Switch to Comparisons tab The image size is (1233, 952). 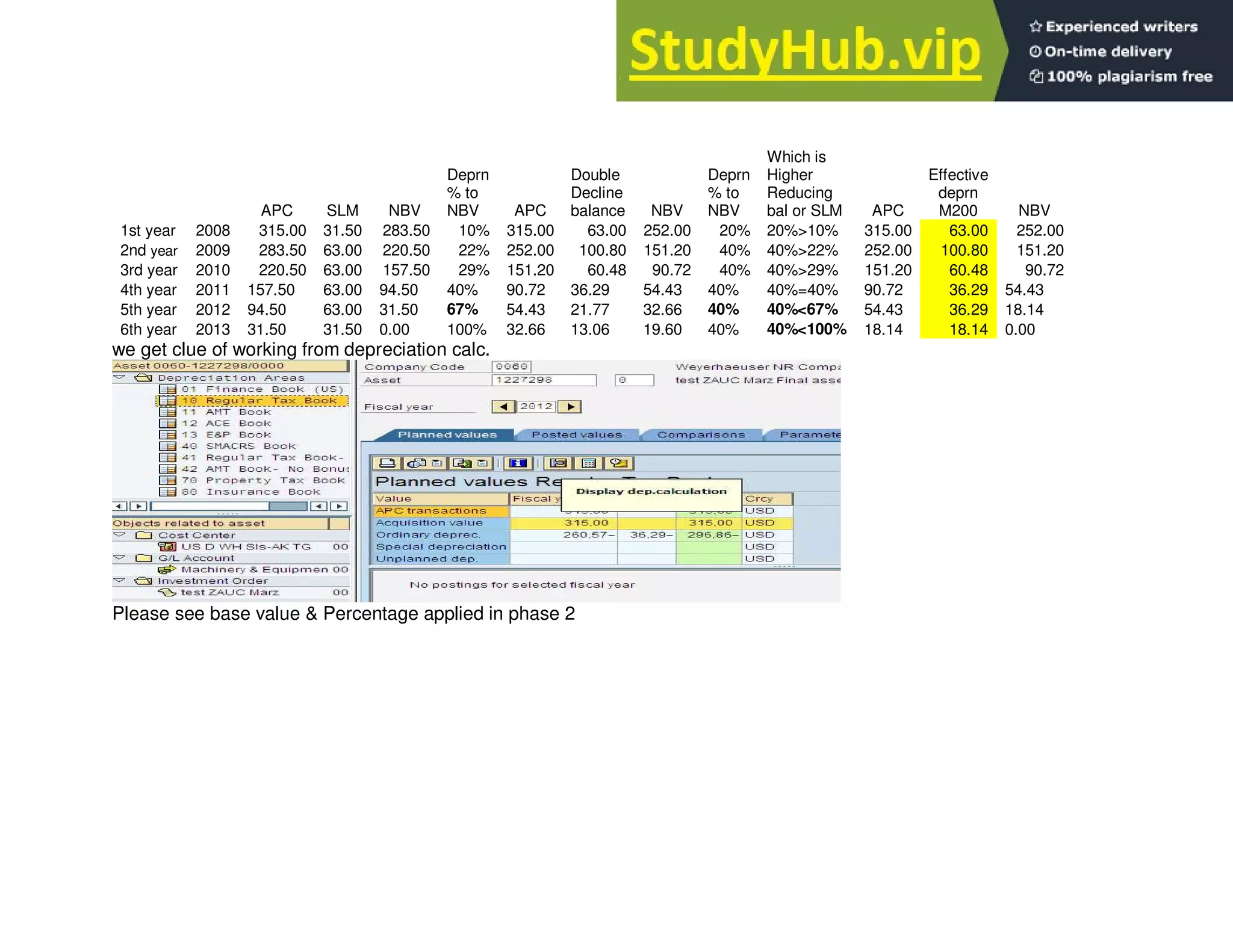coord(701,434)
